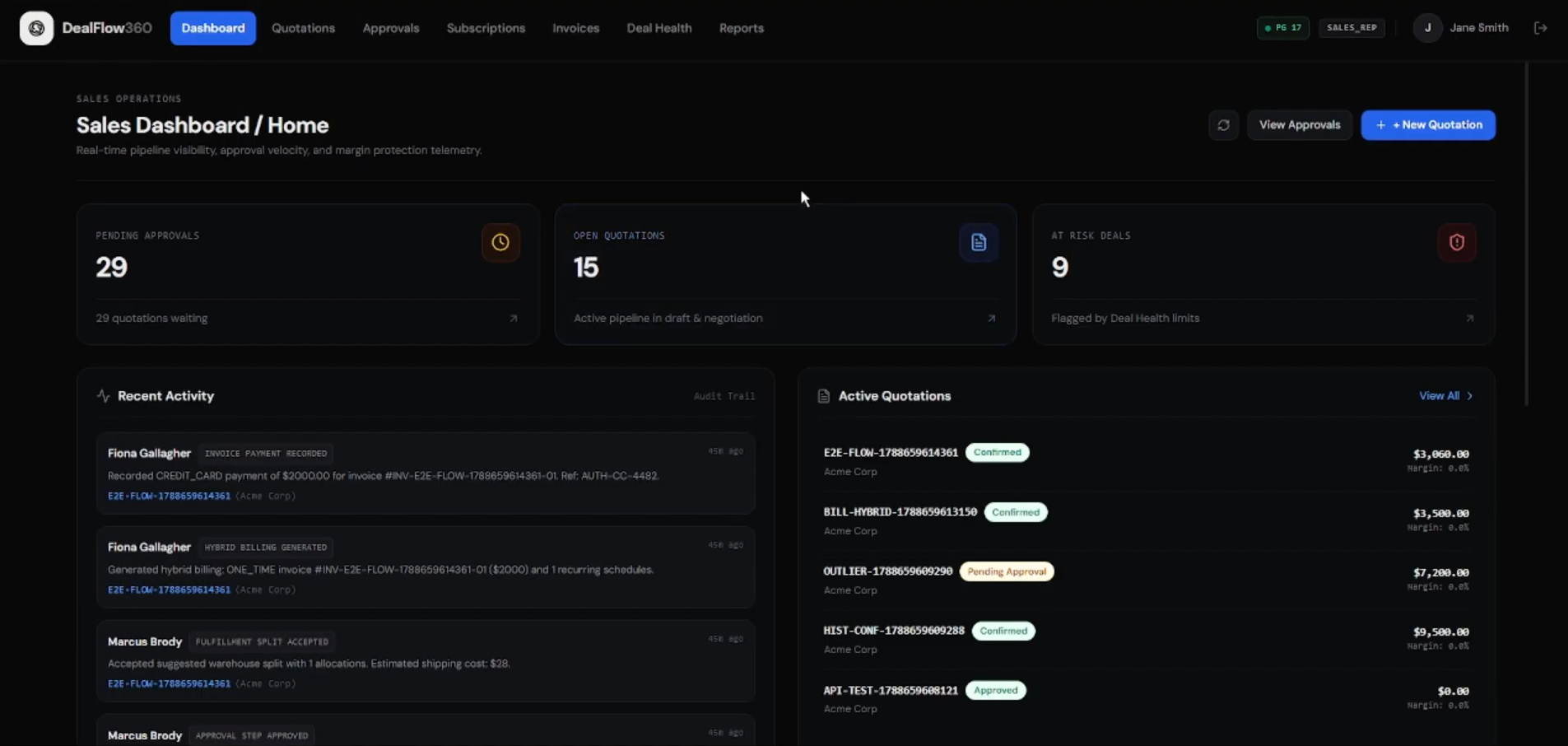Open the Audit Trail link
Image resolution: width=1568 pixels, height=746 pixels.
(724, 396)
